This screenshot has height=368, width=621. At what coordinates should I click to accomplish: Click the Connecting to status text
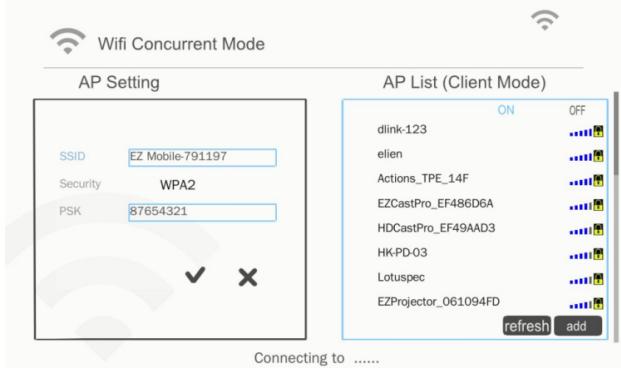(316, 358)
